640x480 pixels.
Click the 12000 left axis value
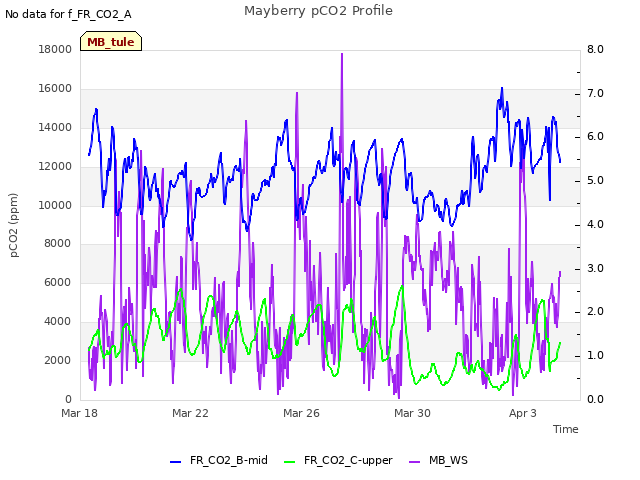(x=55, y=166)
